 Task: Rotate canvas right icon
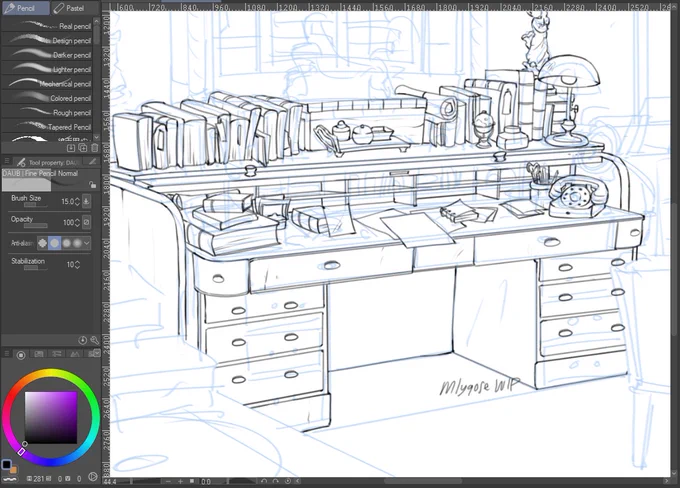pos(275,481)
